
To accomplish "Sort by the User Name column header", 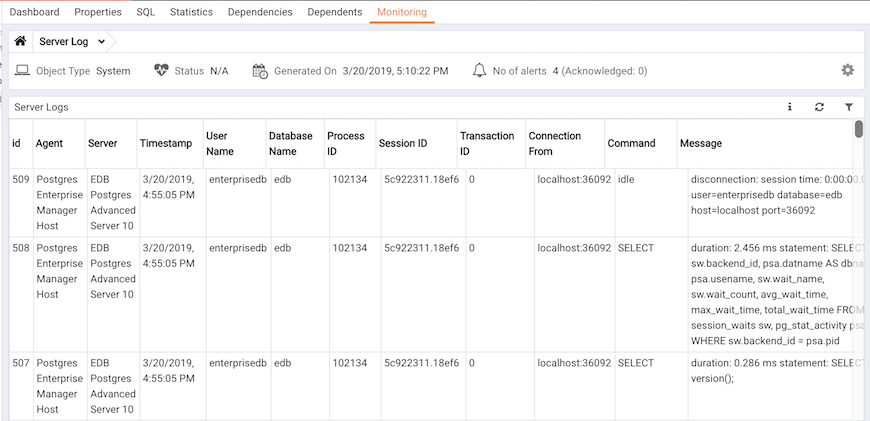I will coord(235,143).
